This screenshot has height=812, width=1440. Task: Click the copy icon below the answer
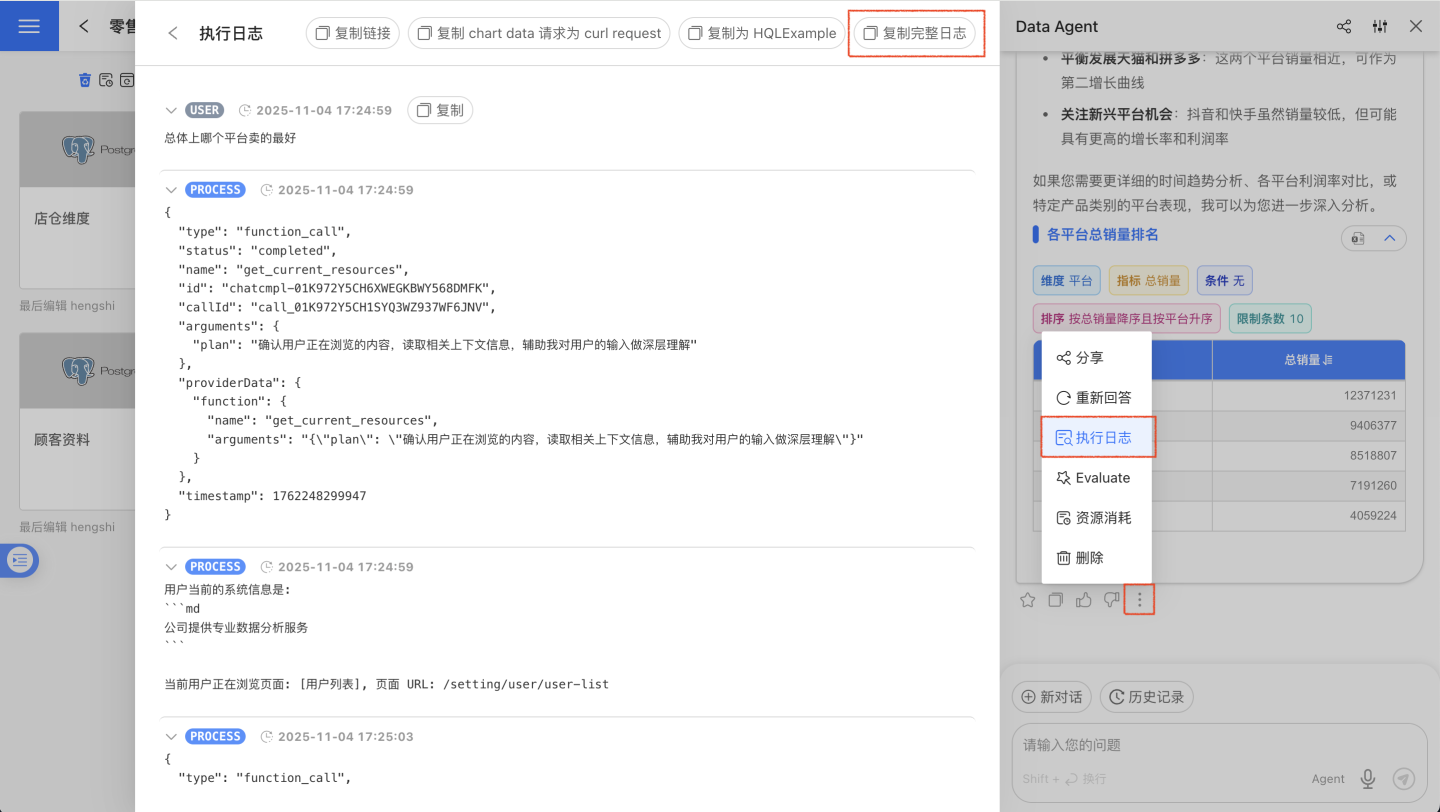pos(1055,600)
